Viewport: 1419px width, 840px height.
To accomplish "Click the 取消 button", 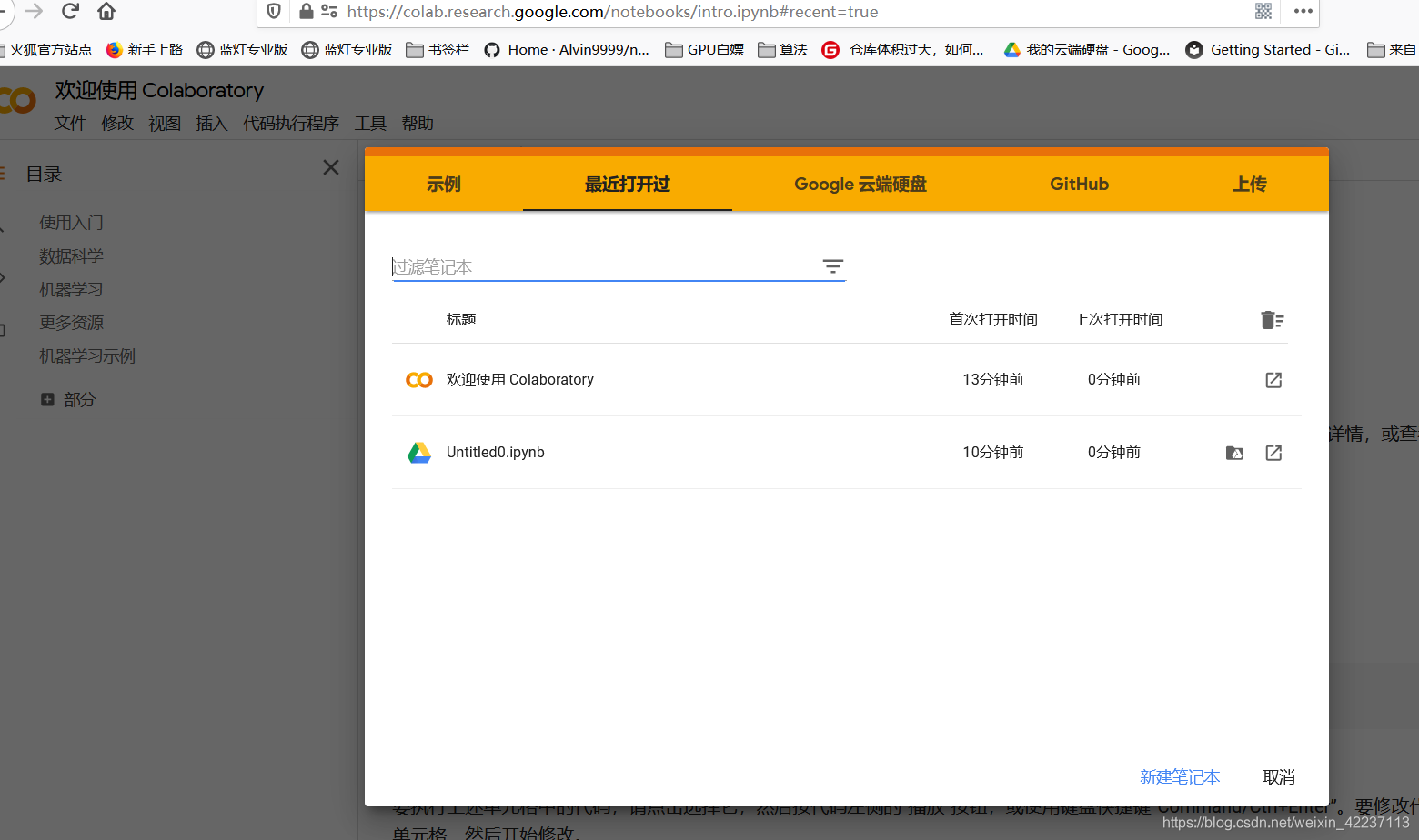I will 1279,777.
